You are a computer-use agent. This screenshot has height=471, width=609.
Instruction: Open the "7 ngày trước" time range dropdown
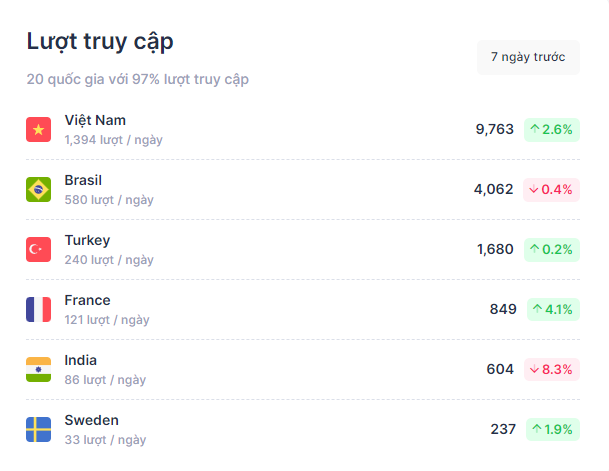[528, 57]
